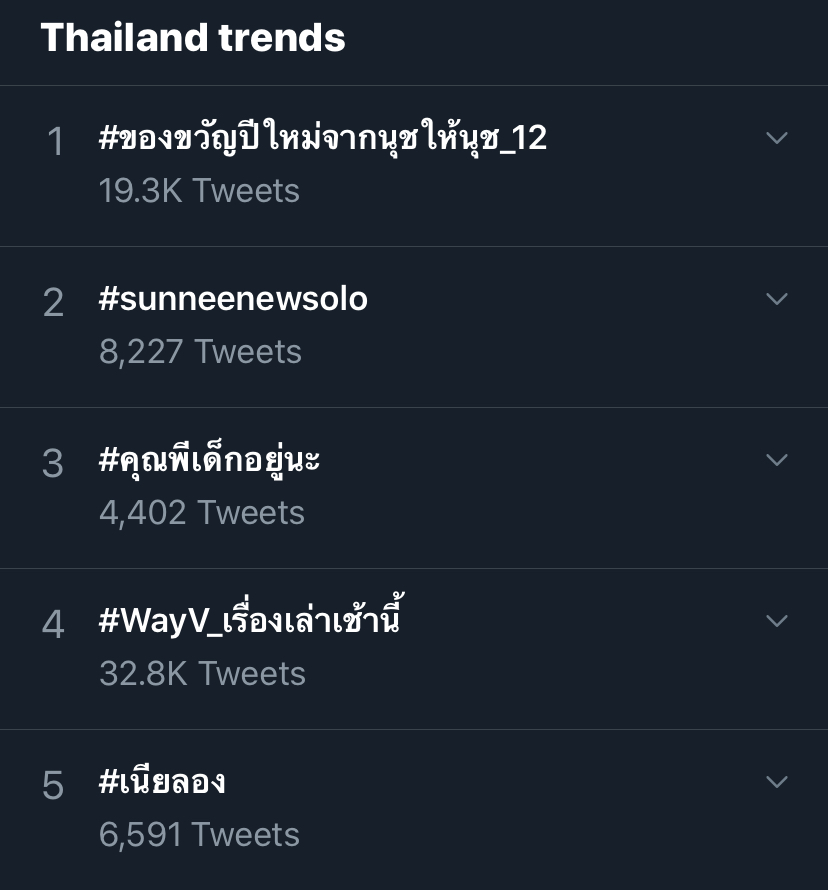Tap the 32.8K Tweets count
This screenshot has height=890, width=828.
tap(202, 674)
